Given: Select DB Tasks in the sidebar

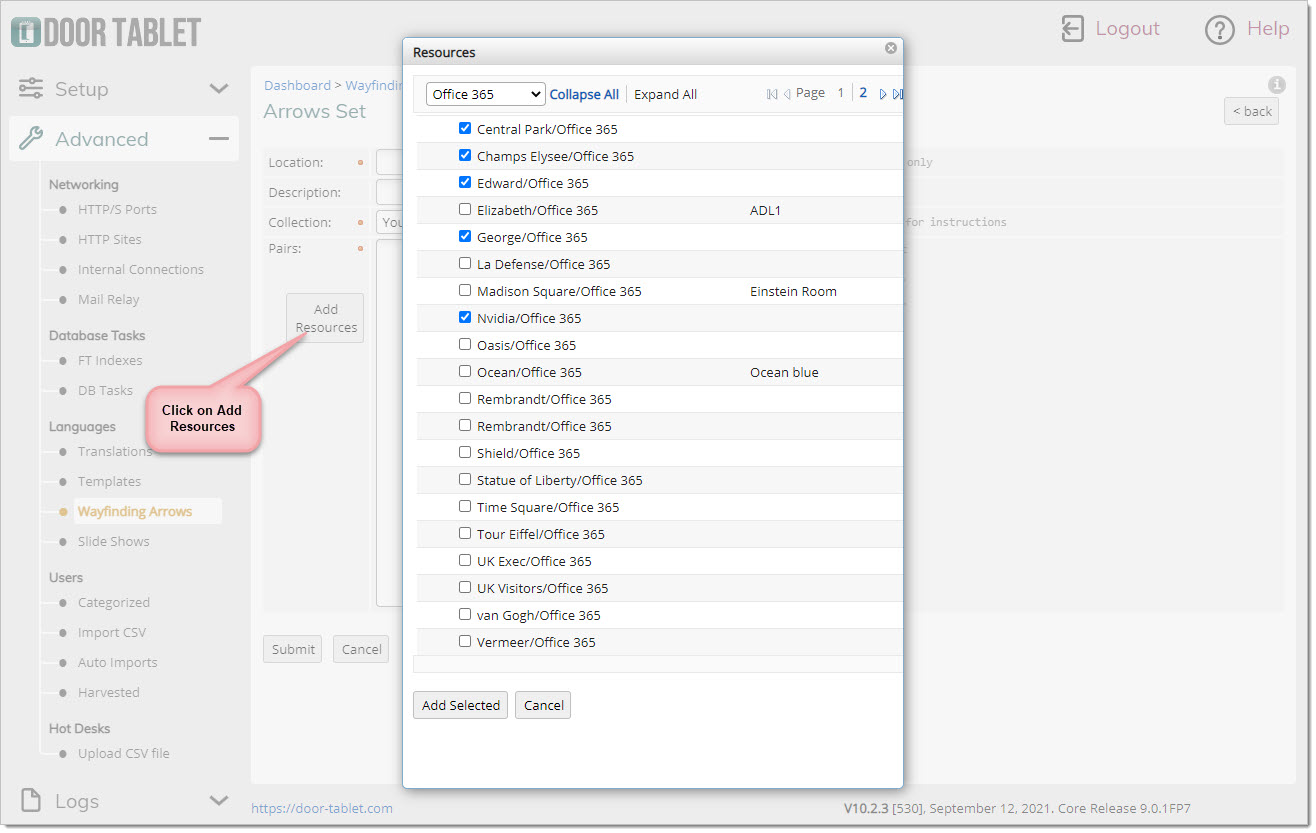Looking at the screenshot, I should [x=105, y=390].
